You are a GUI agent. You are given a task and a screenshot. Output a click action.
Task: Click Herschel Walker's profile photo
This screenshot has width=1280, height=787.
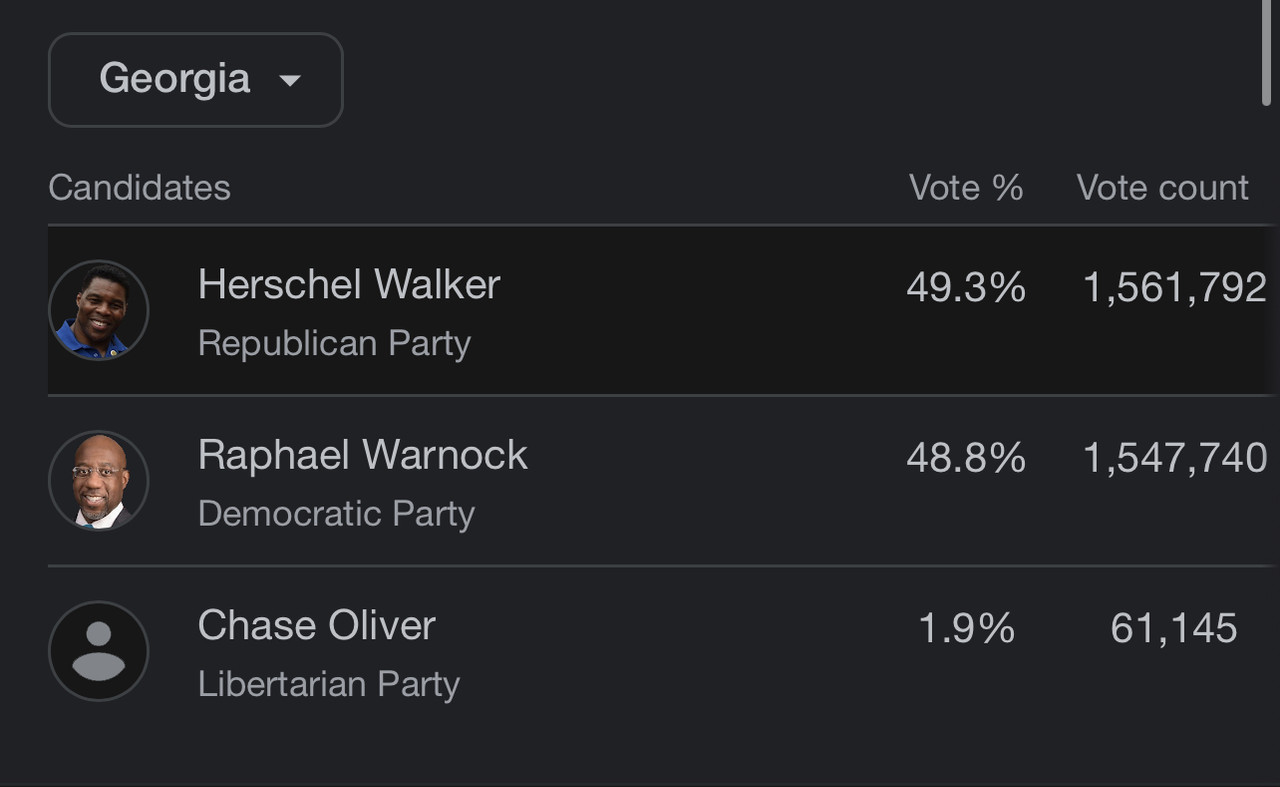(x=98, y=310)
